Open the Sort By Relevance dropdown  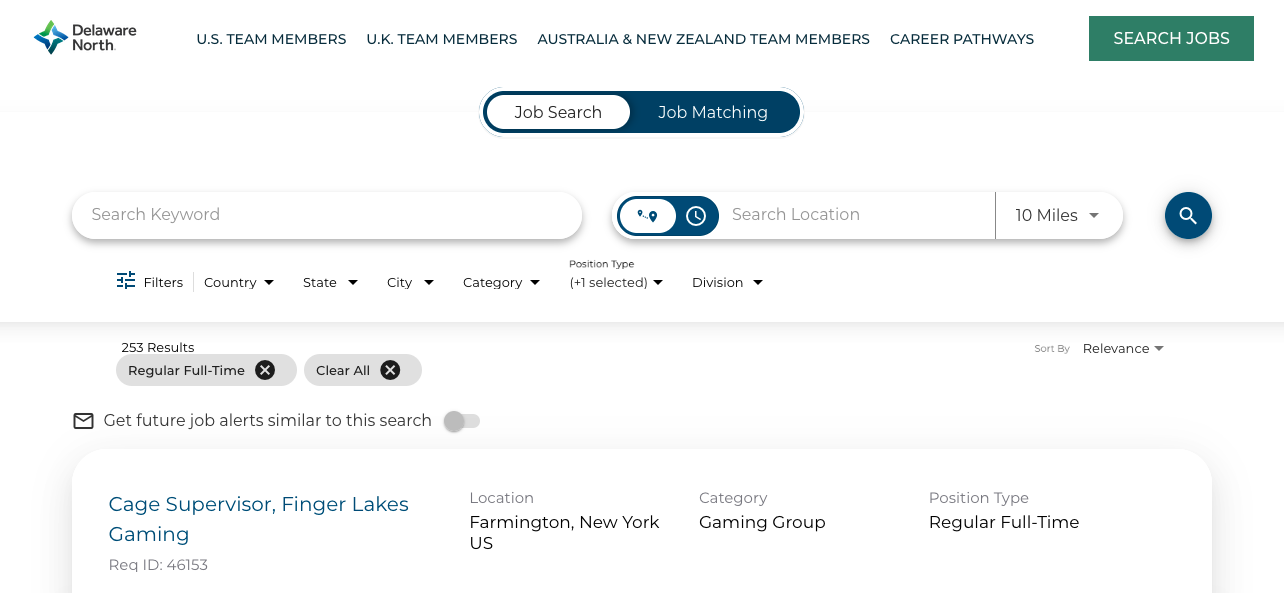point(1122,348)
